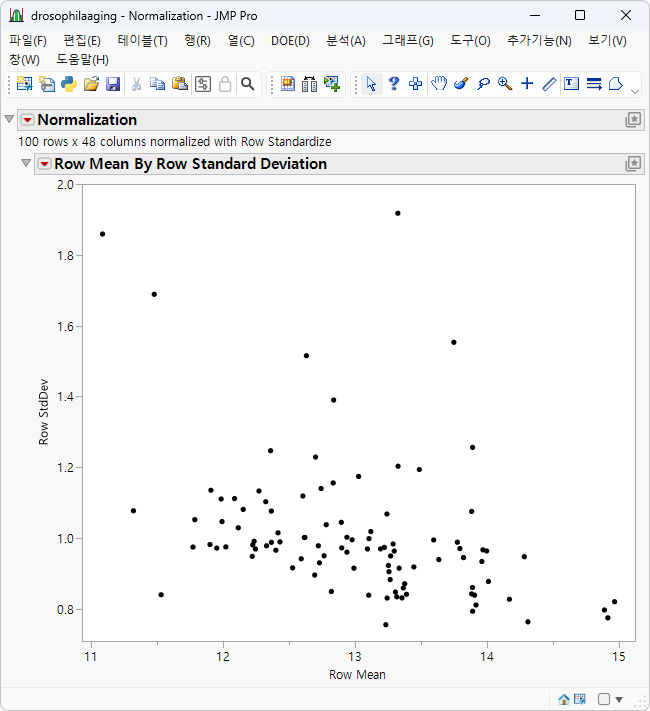Select the Crosshairs plus tool
The height and width of the screenshot is (711, 650).
tap(527, 84)
